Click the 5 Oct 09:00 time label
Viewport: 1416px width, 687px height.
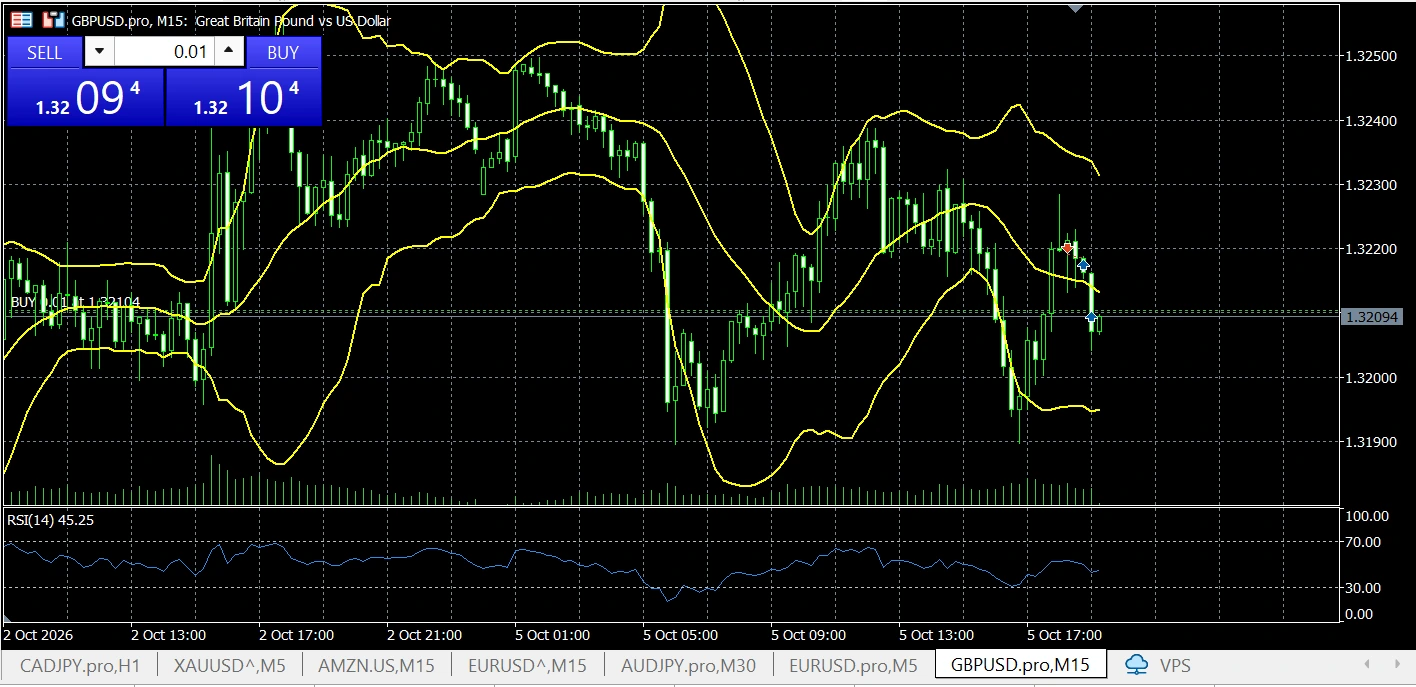coord(808,635)
